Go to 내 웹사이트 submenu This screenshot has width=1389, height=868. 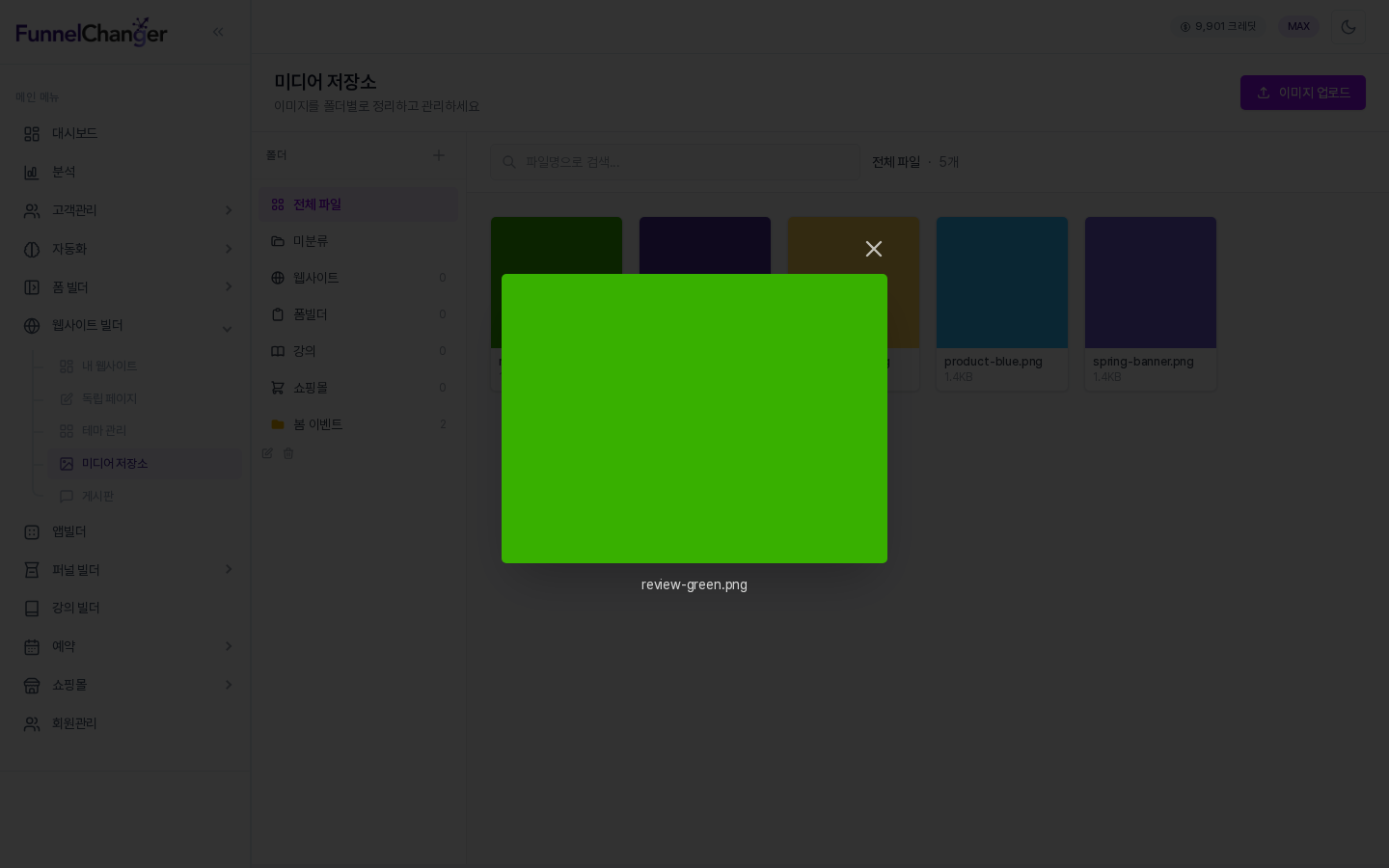pyautogui.click(x=145, y=366)
